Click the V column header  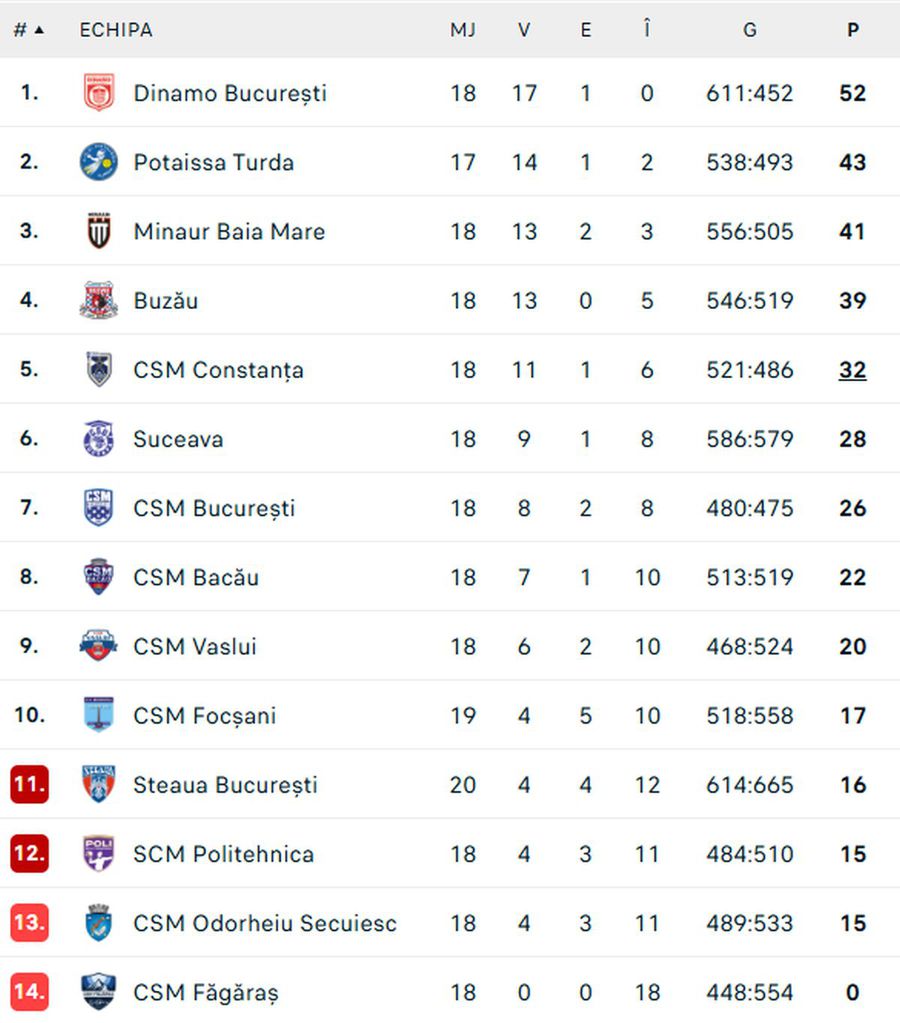[x=523, y=29]
